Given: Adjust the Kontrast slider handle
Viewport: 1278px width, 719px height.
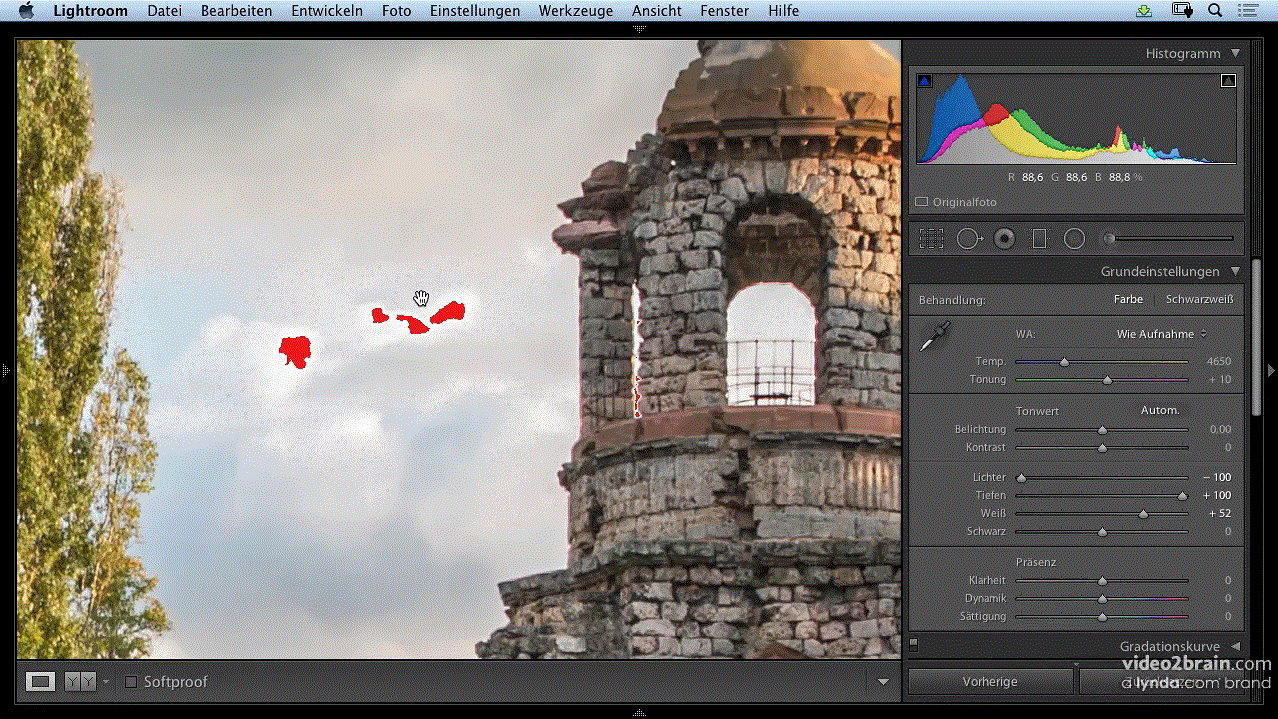Looking at the screenshot, I should pos(1102,448).
